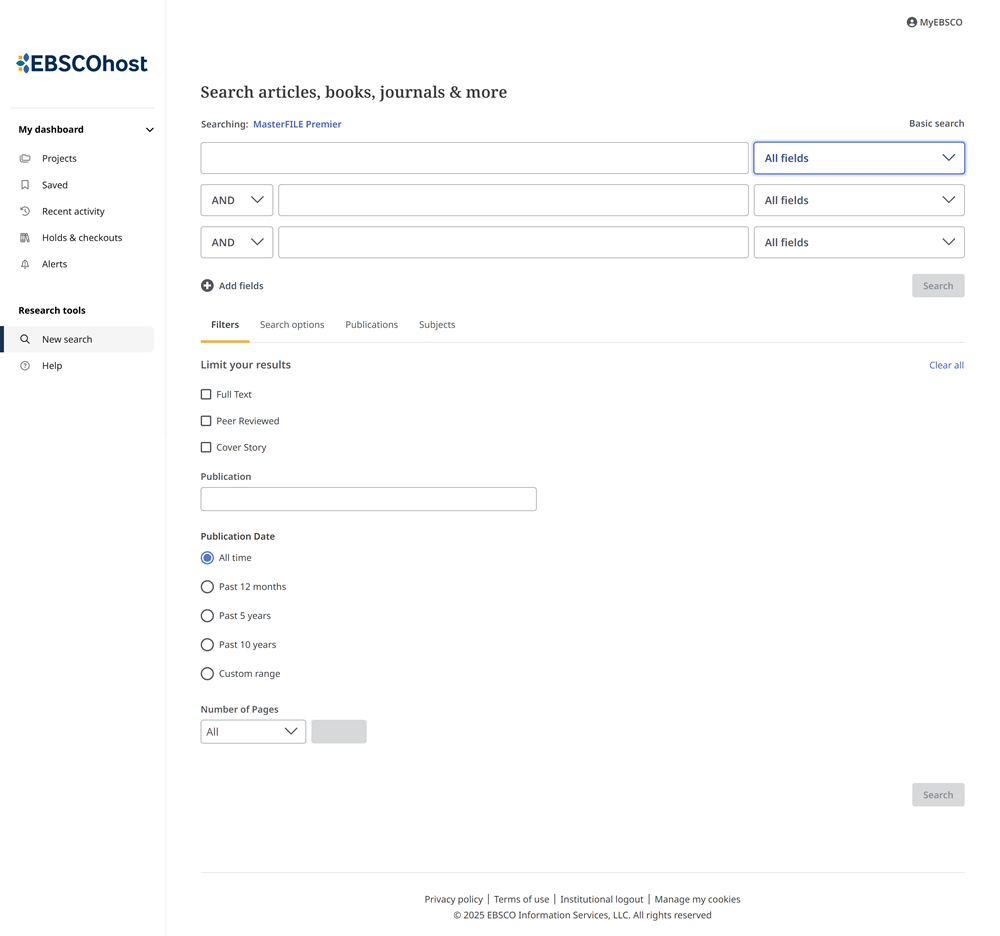Check the Peer Reviewed option

[x=206, y=421]
